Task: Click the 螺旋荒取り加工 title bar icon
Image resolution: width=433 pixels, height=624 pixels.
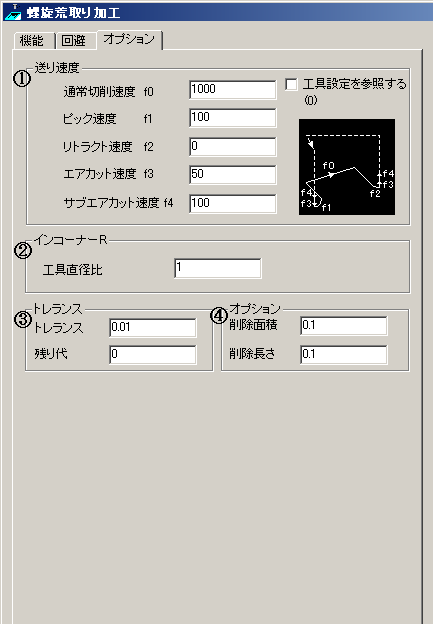Action: point(14,12)
